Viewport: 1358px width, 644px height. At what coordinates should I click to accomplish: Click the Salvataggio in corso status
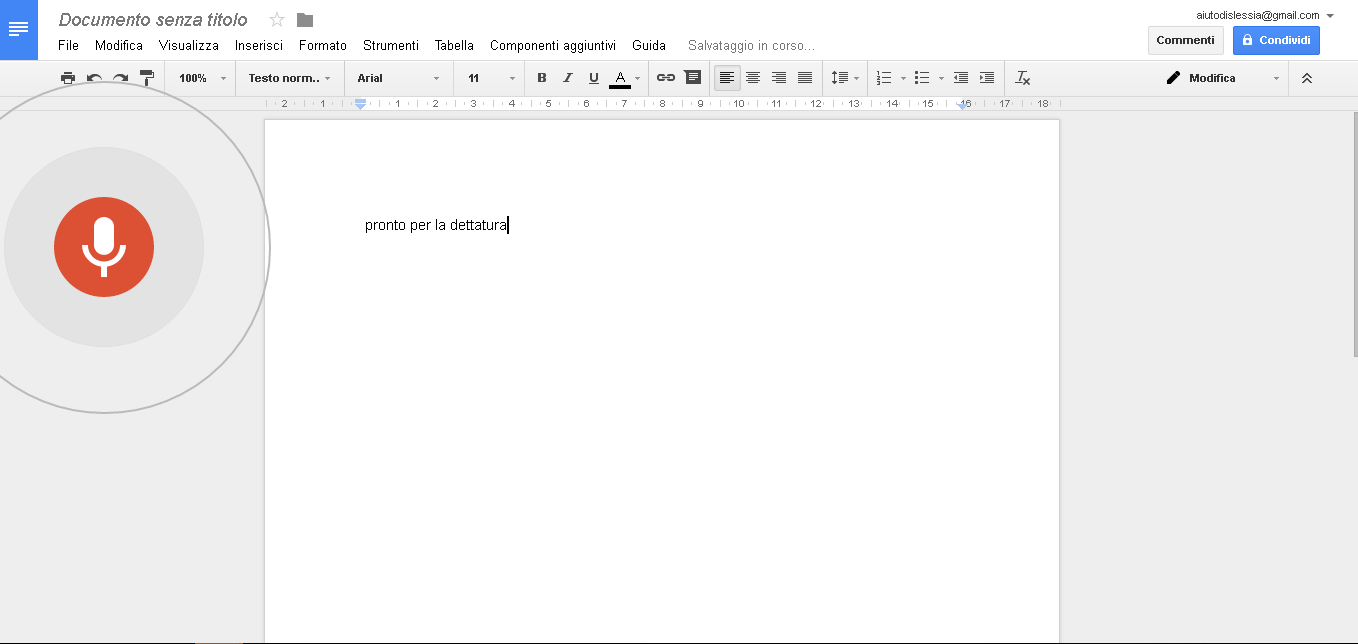(752, 45)
